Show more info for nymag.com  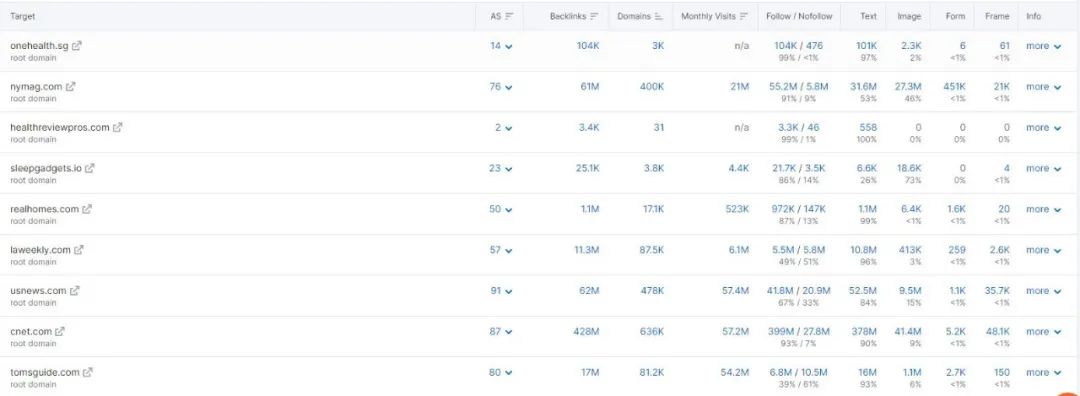pyautogui.click(x=1043, y=87)
